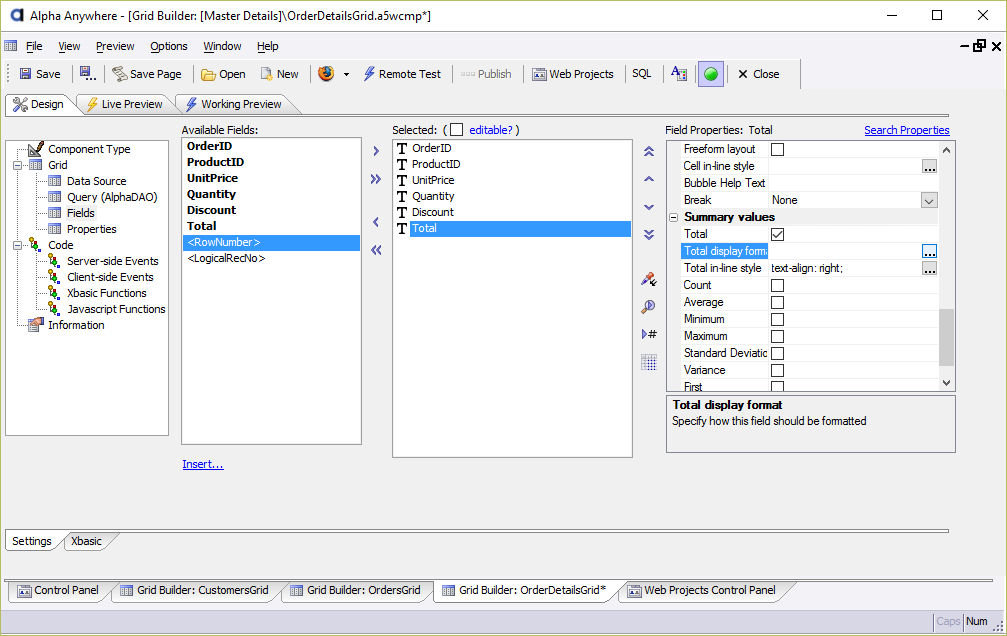Collapse the Summary values section
This screenshot has height=636, width=1007.
(x=674, y=218)
